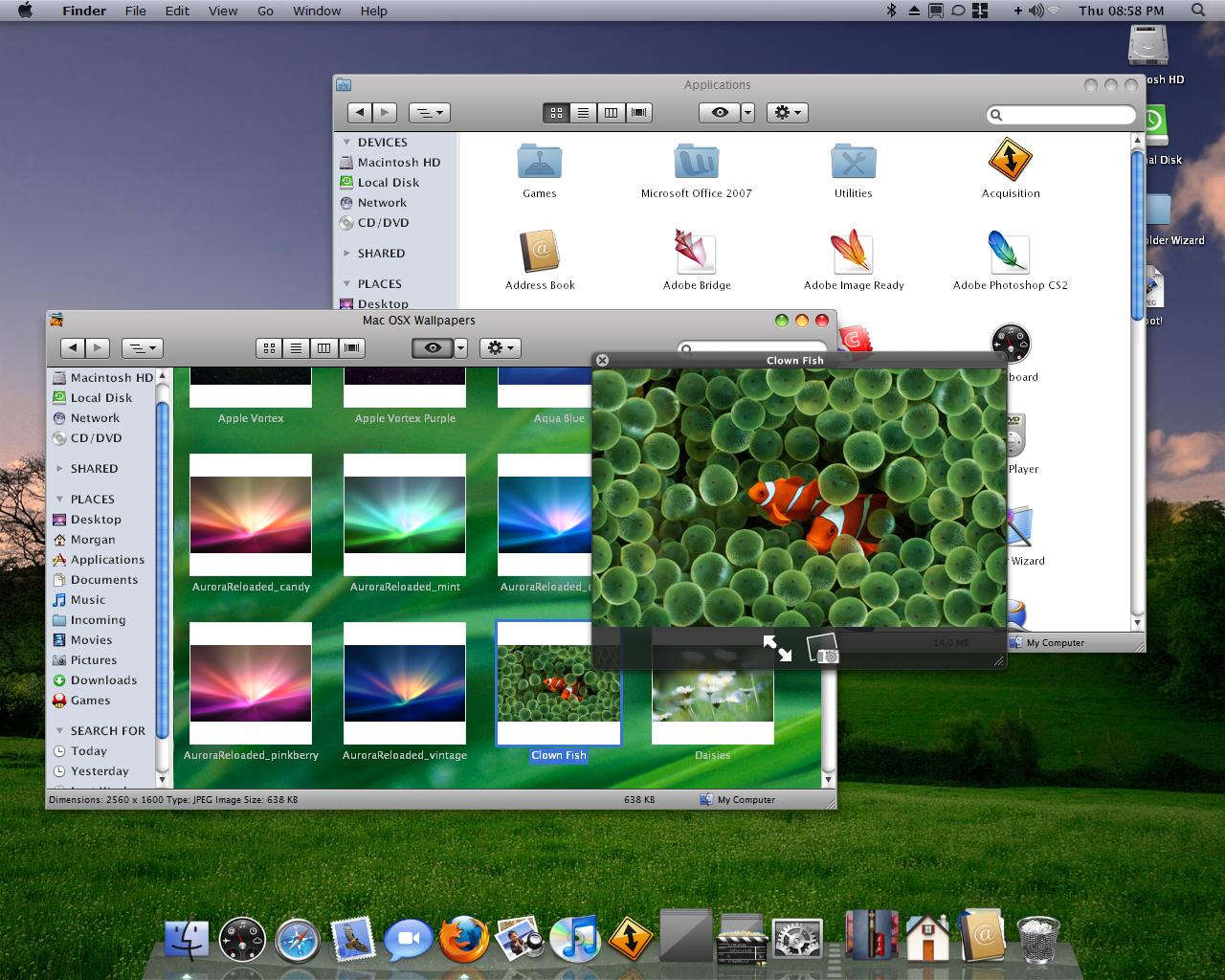This screenshot has width=1225, height=980.
Task: Launch iTunes from the Dock
Action: tap(575, 940)
